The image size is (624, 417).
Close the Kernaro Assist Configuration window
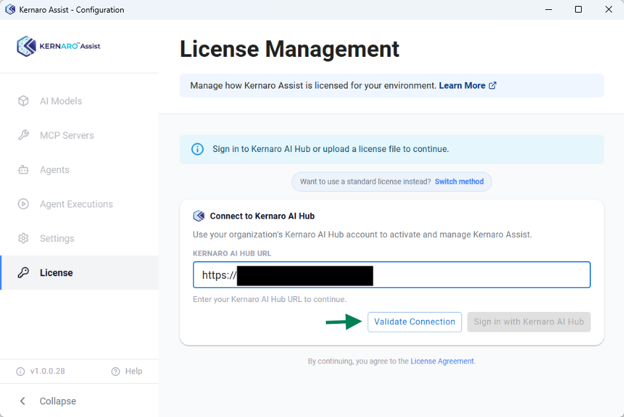point(608,10)
